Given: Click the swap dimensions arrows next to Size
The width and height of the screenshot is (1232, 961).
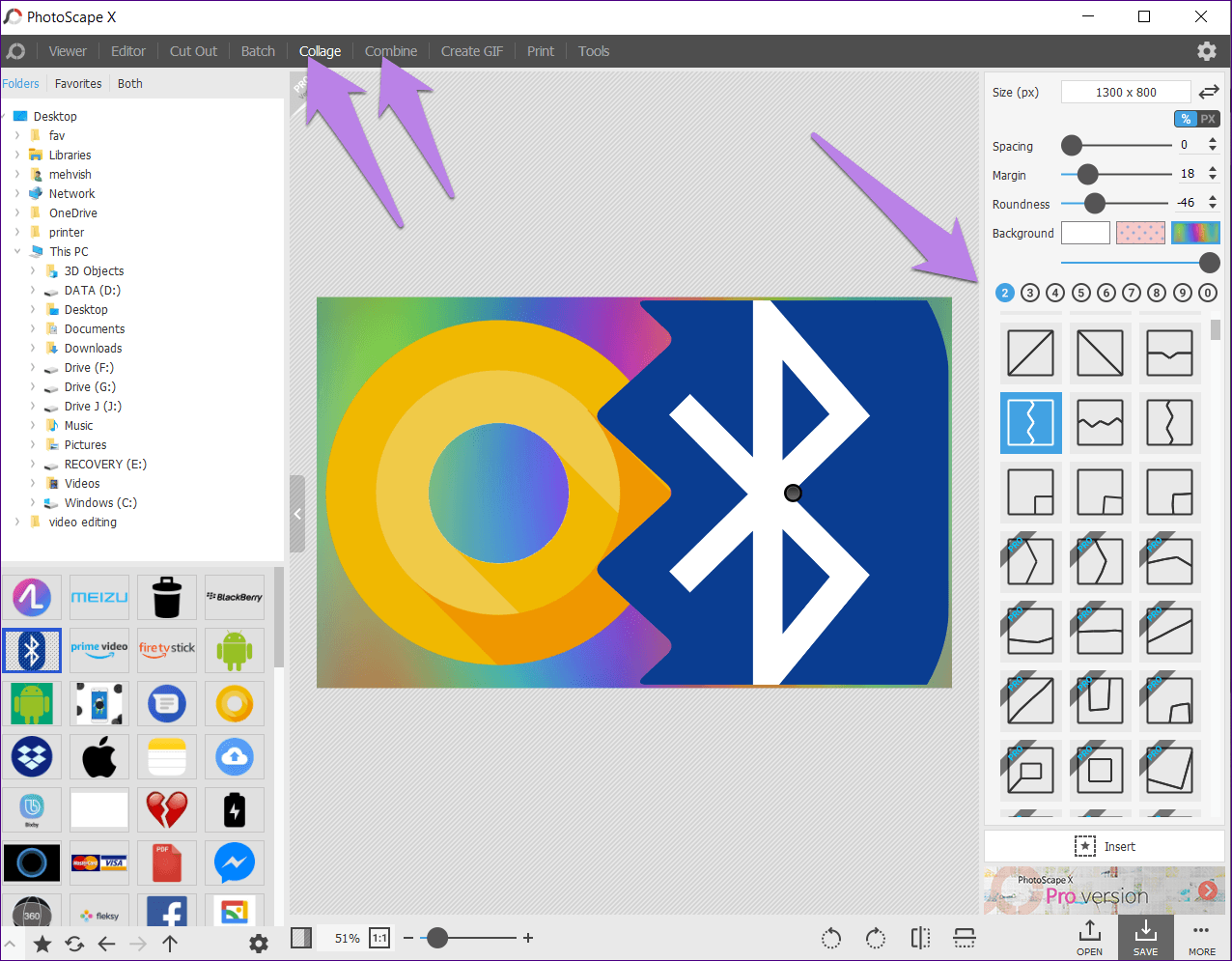Looking at the screenshot, I should point(1209,92).
